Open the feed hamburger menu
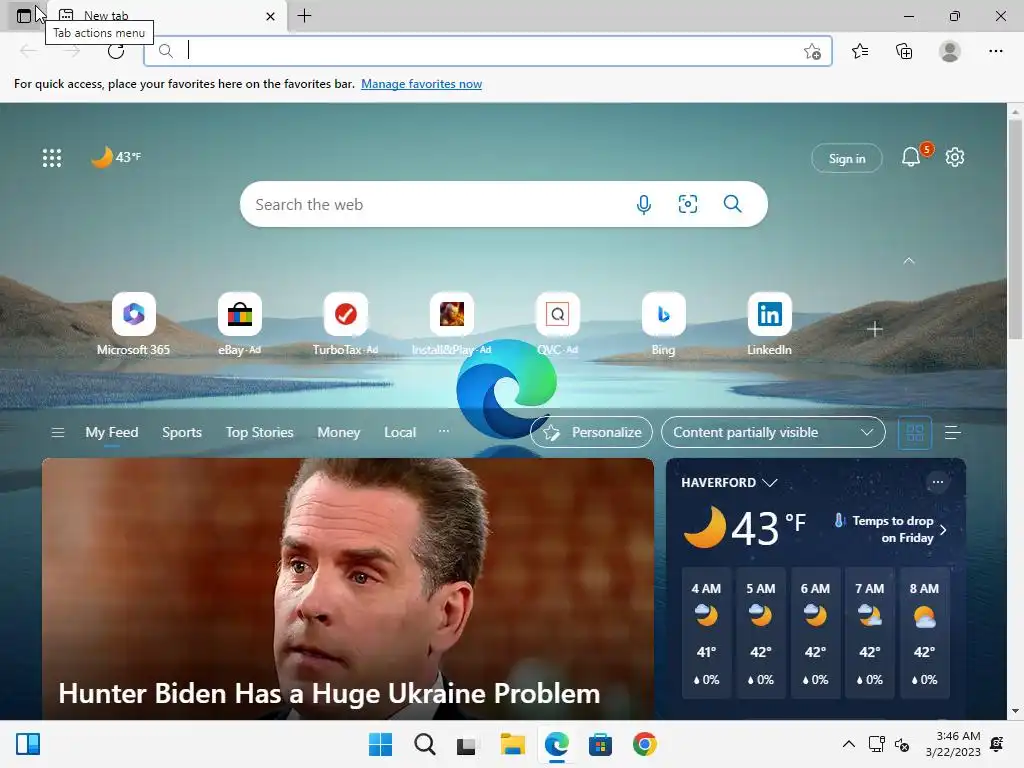 click(57, 432)
